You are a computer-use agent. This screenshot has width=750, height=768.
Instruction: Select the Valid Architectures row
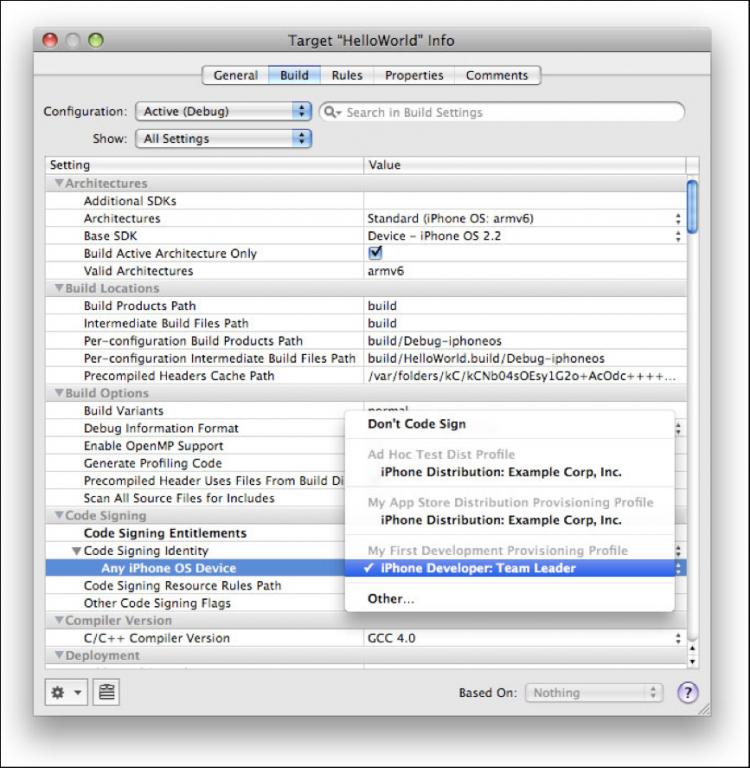(x=366, y=271)
